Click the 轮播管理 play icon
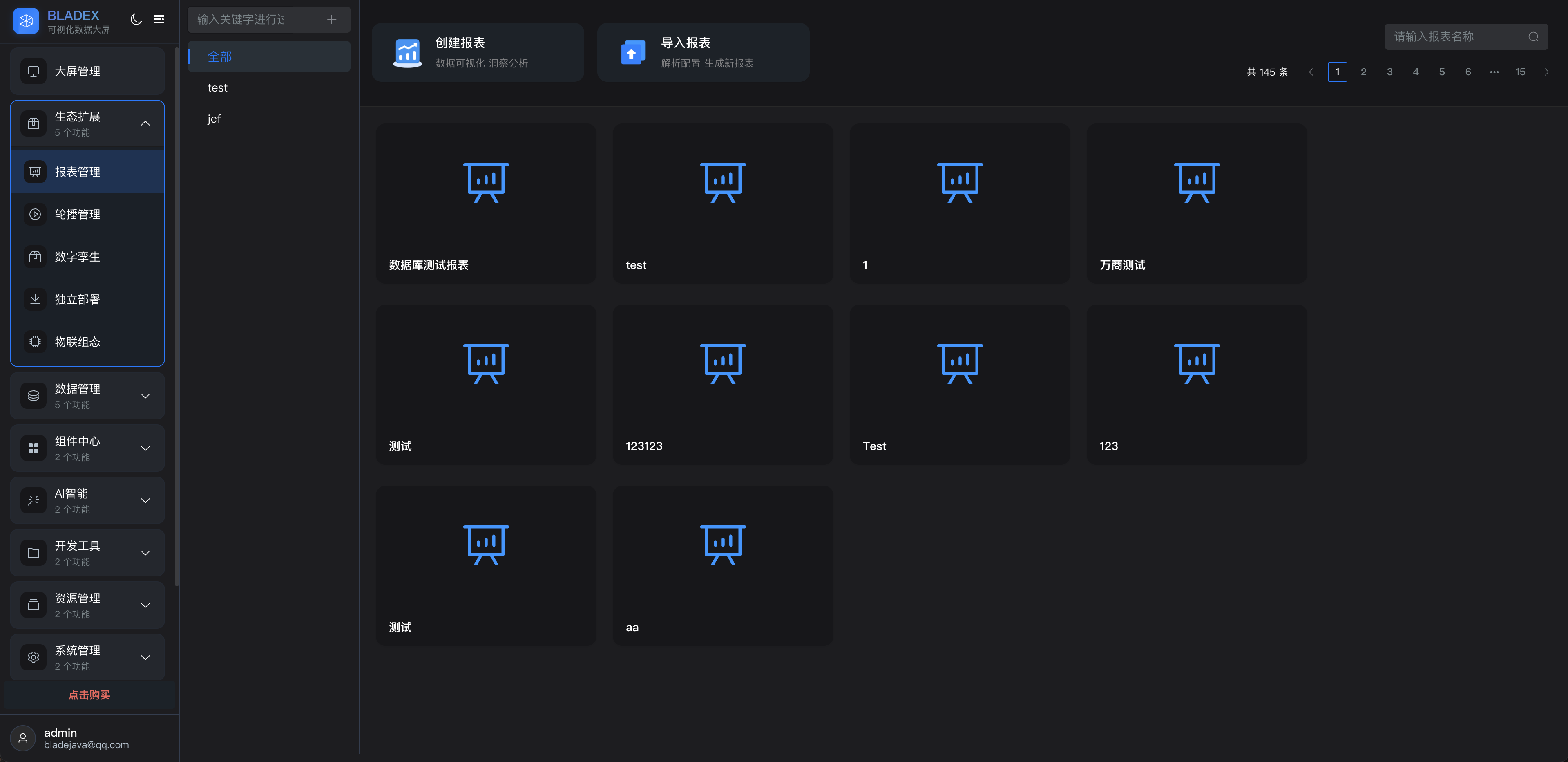Viewport: 1568px width, 762px height. click(35, 214)
